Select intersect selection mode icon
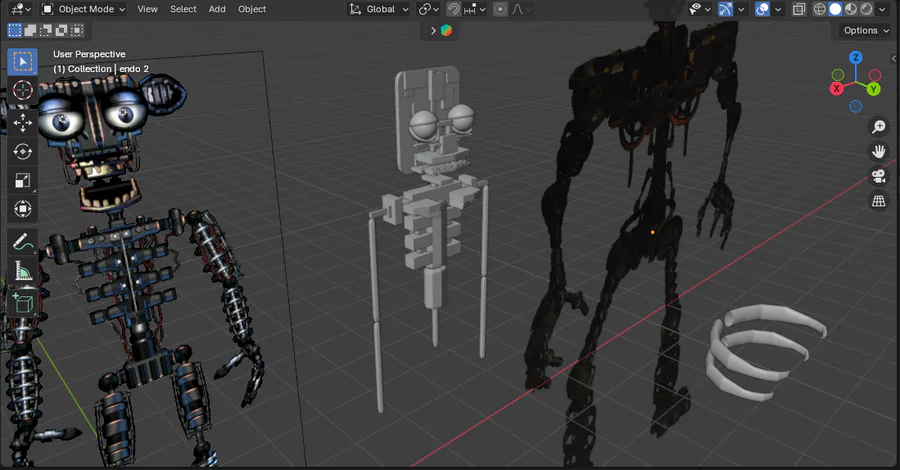Screen dimensions: 900x470 pyautogui.click(x=77, y=30)
